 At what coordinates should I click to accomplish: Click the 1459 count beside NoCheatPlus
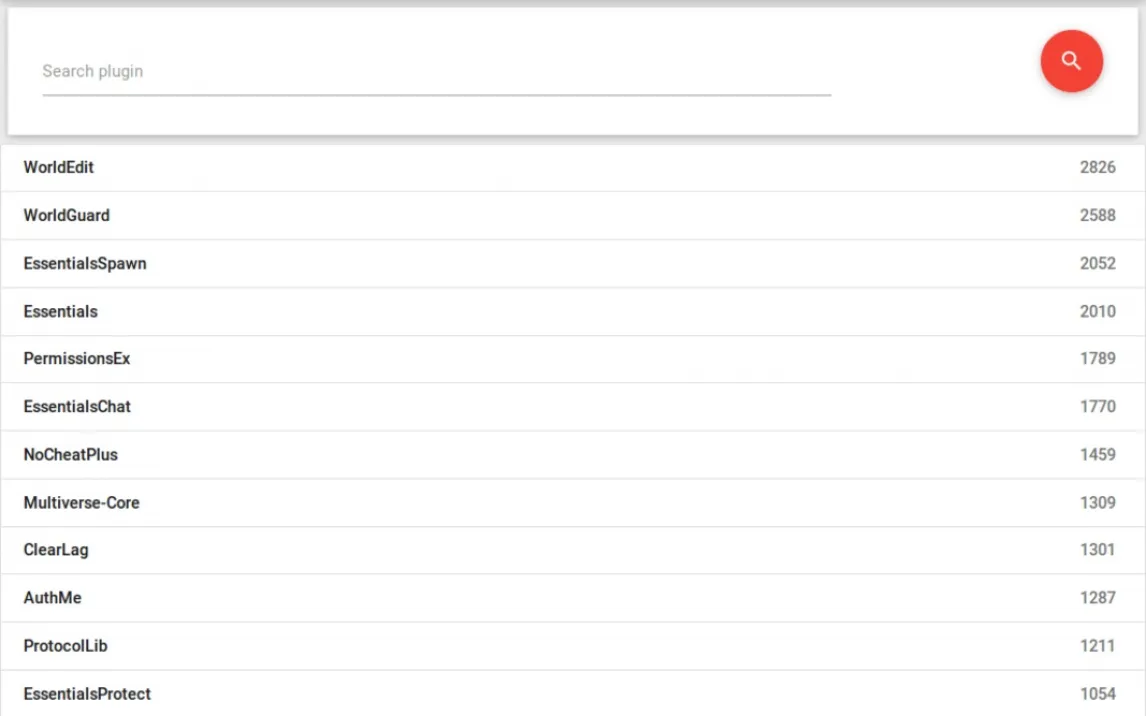point(1097,454)
